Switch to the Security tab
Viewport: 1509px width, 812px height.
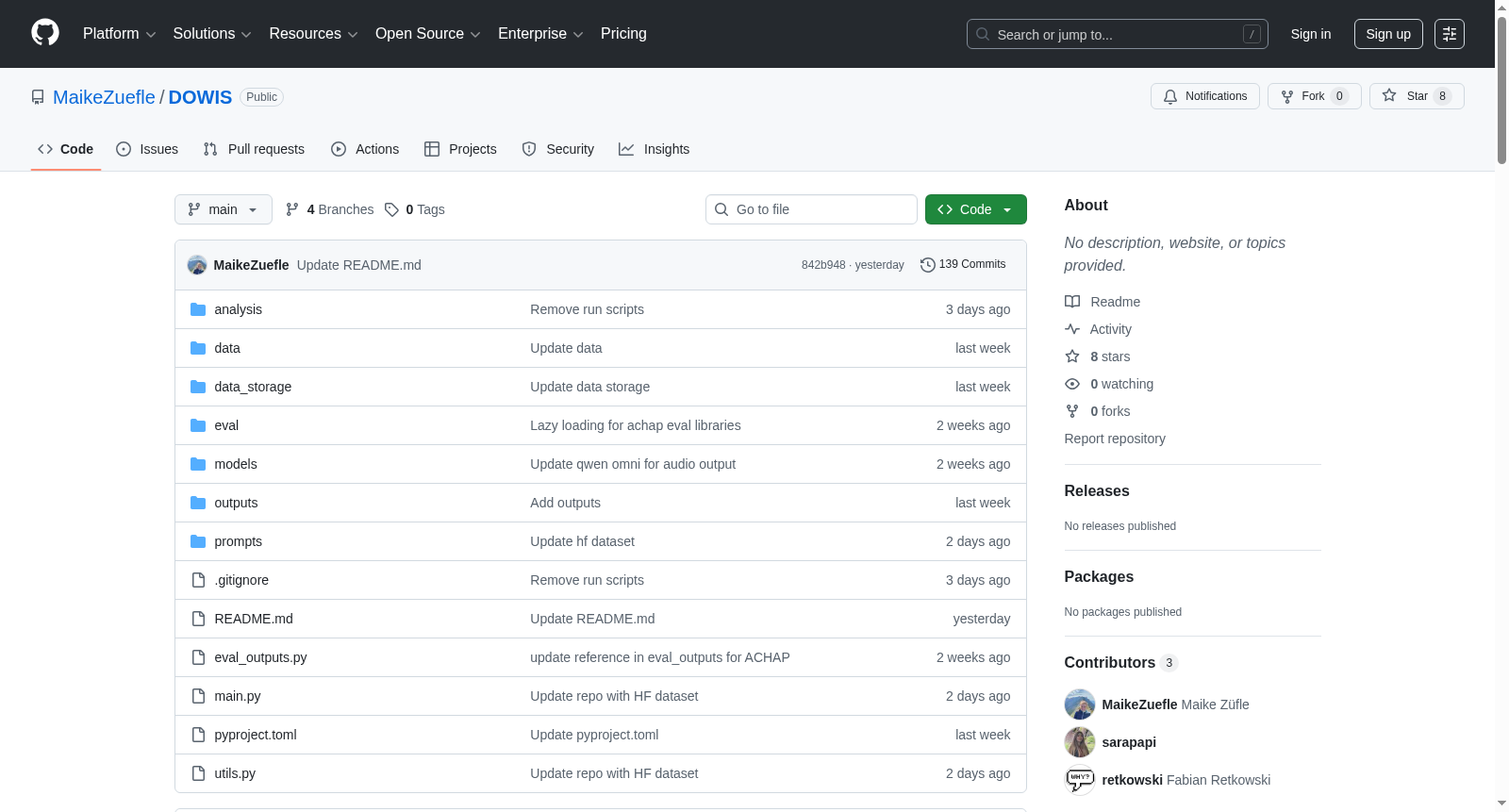click(x=558, y=149)
